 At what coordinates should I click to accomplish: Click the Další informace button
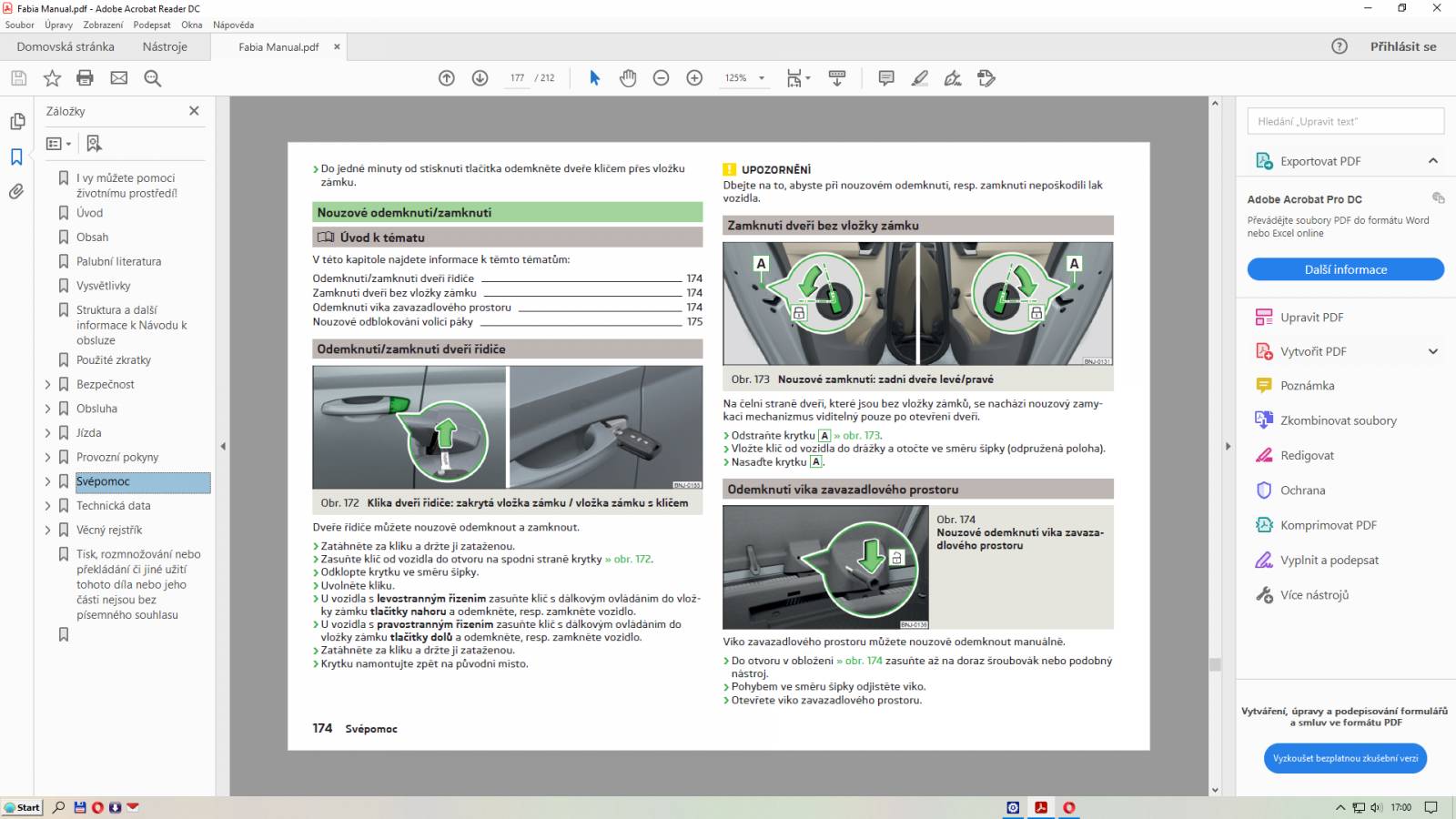tap(1345, 269)
